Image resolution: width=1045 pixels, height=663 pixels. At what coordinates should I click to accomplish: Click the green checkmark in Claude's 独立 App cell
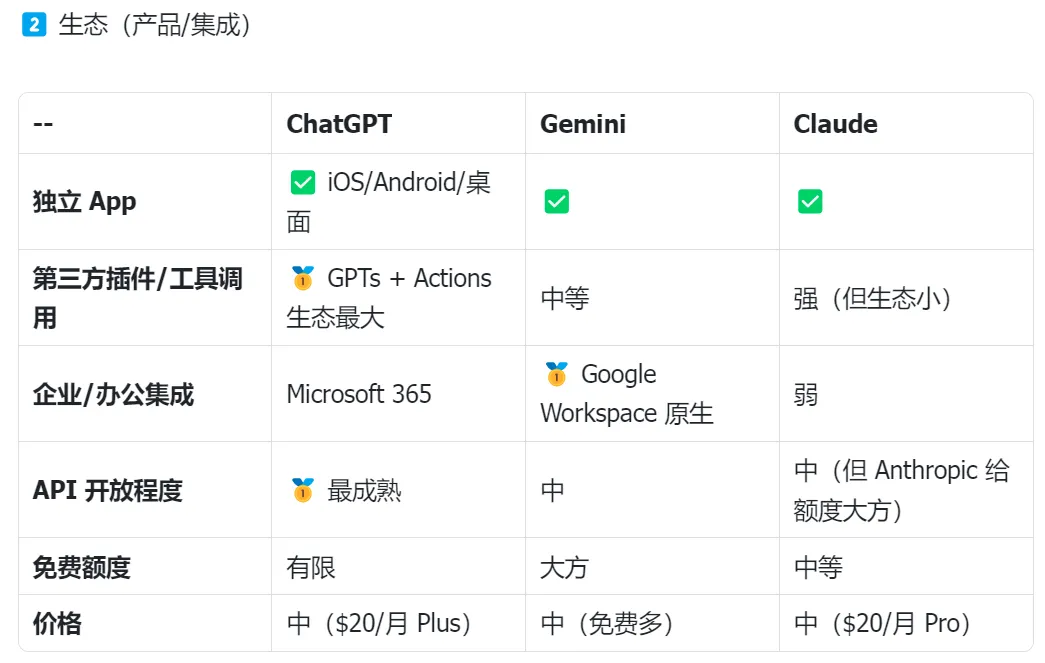(x=810, y=201)
